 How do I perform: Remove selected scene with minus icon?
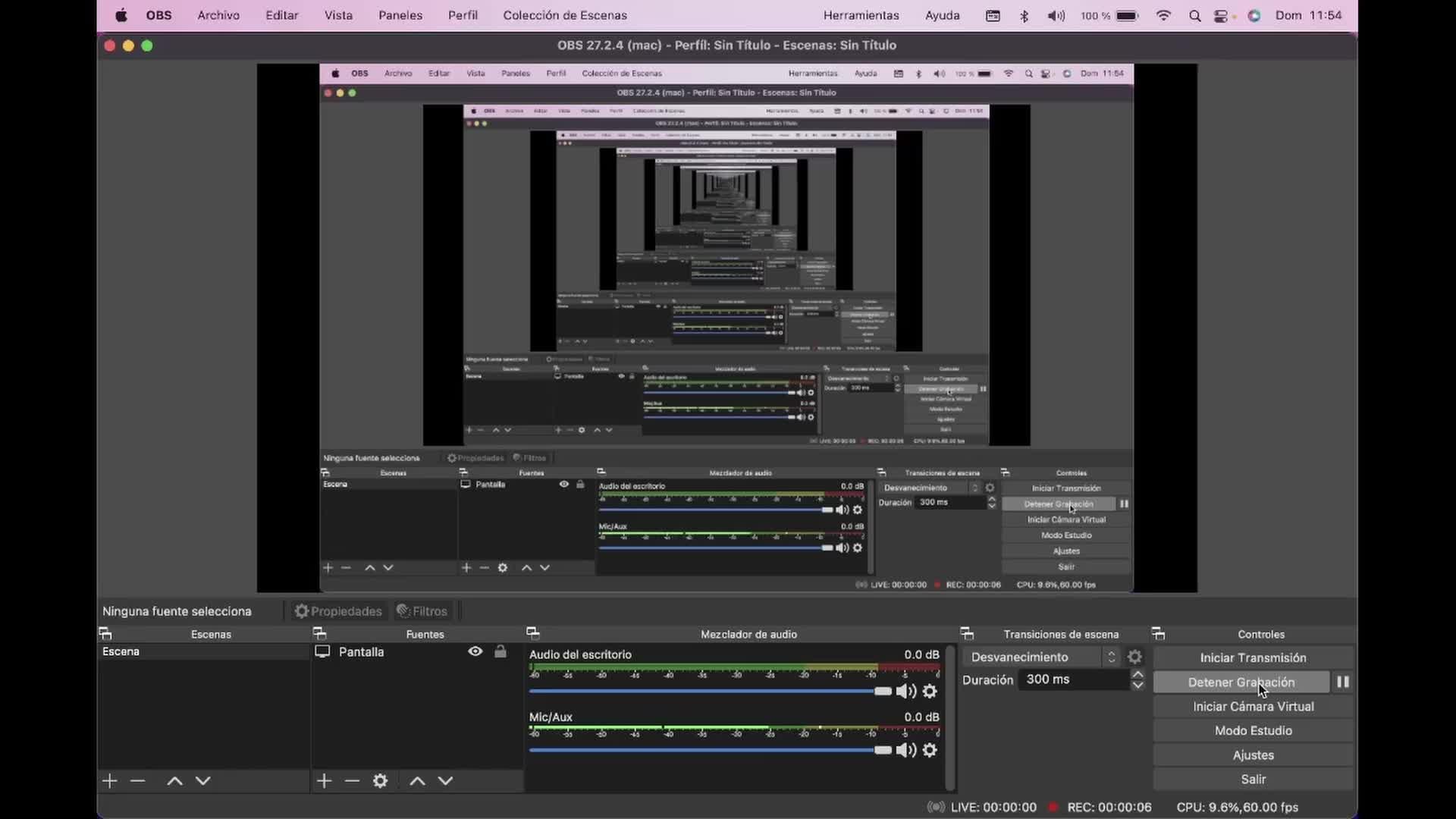click(x=137, y=781)
